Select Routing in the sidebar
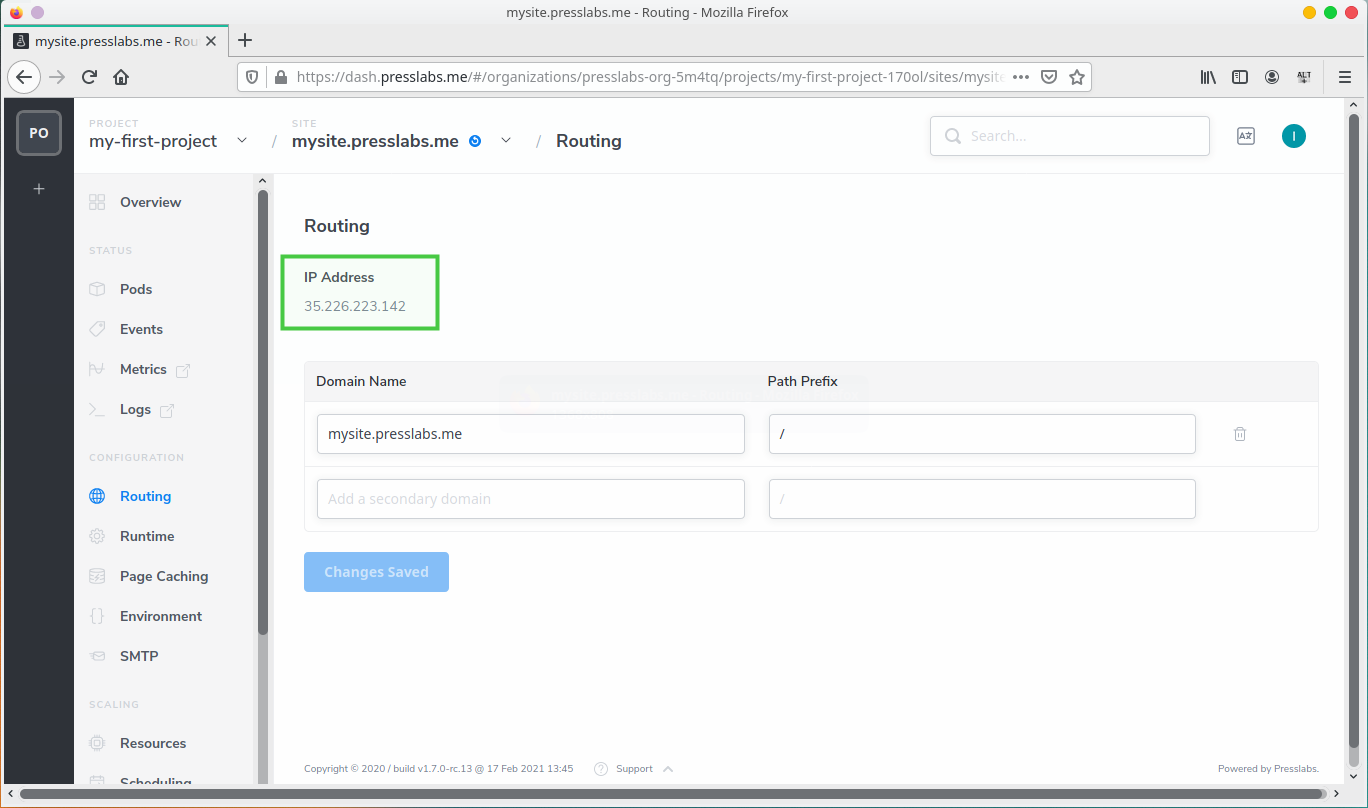Screen dimensions: 1368x808 point(145,496)
